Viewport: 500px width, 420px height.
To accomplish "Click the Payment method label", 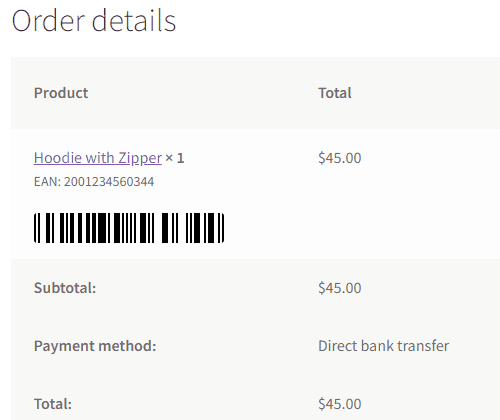I will point(95,346).
